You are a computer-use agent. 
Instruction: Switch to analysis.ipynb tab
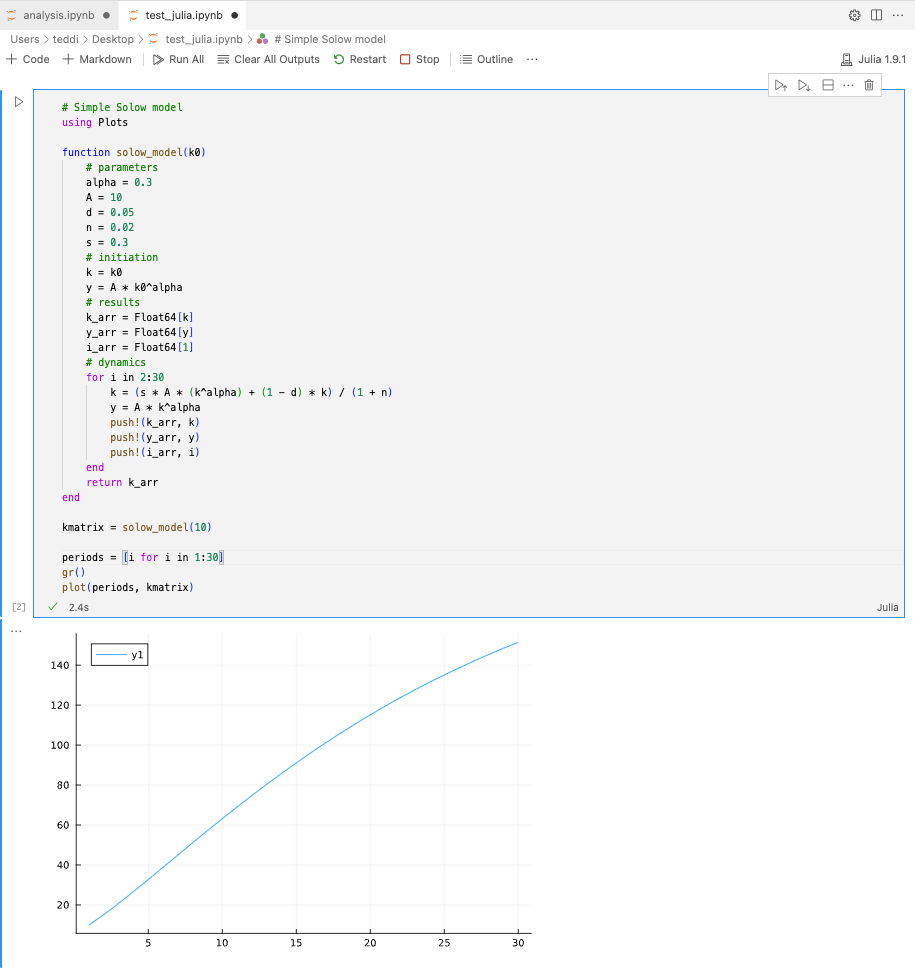[58, 15]
